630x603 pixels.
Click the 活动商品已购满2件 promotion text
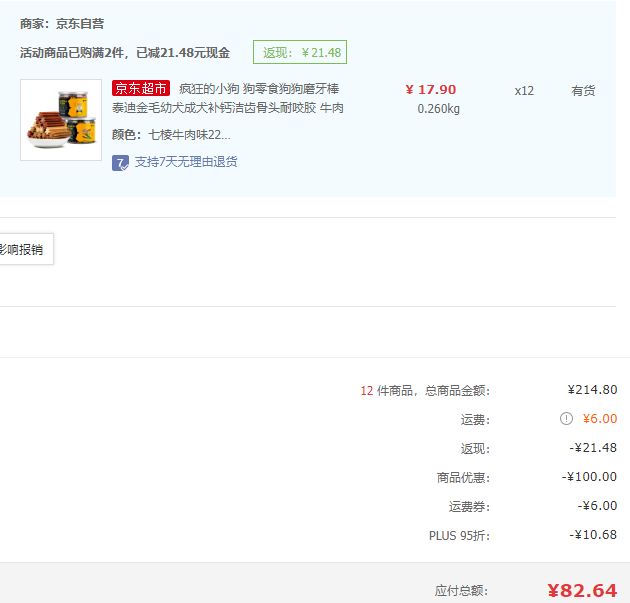point(125,53)
